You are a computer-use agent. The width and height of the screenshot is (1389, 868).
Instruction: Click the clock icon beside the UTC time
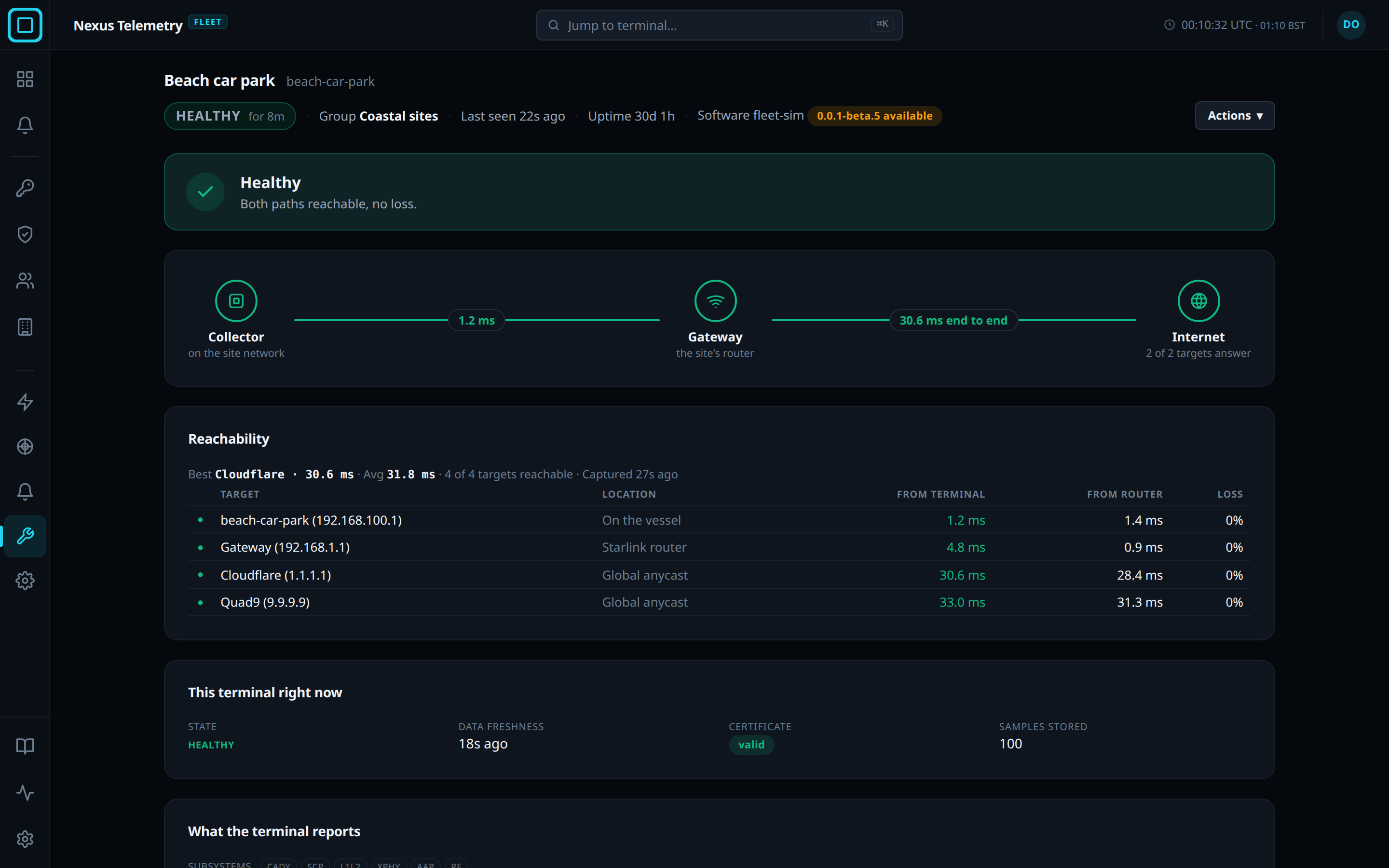click(1169, 25)
